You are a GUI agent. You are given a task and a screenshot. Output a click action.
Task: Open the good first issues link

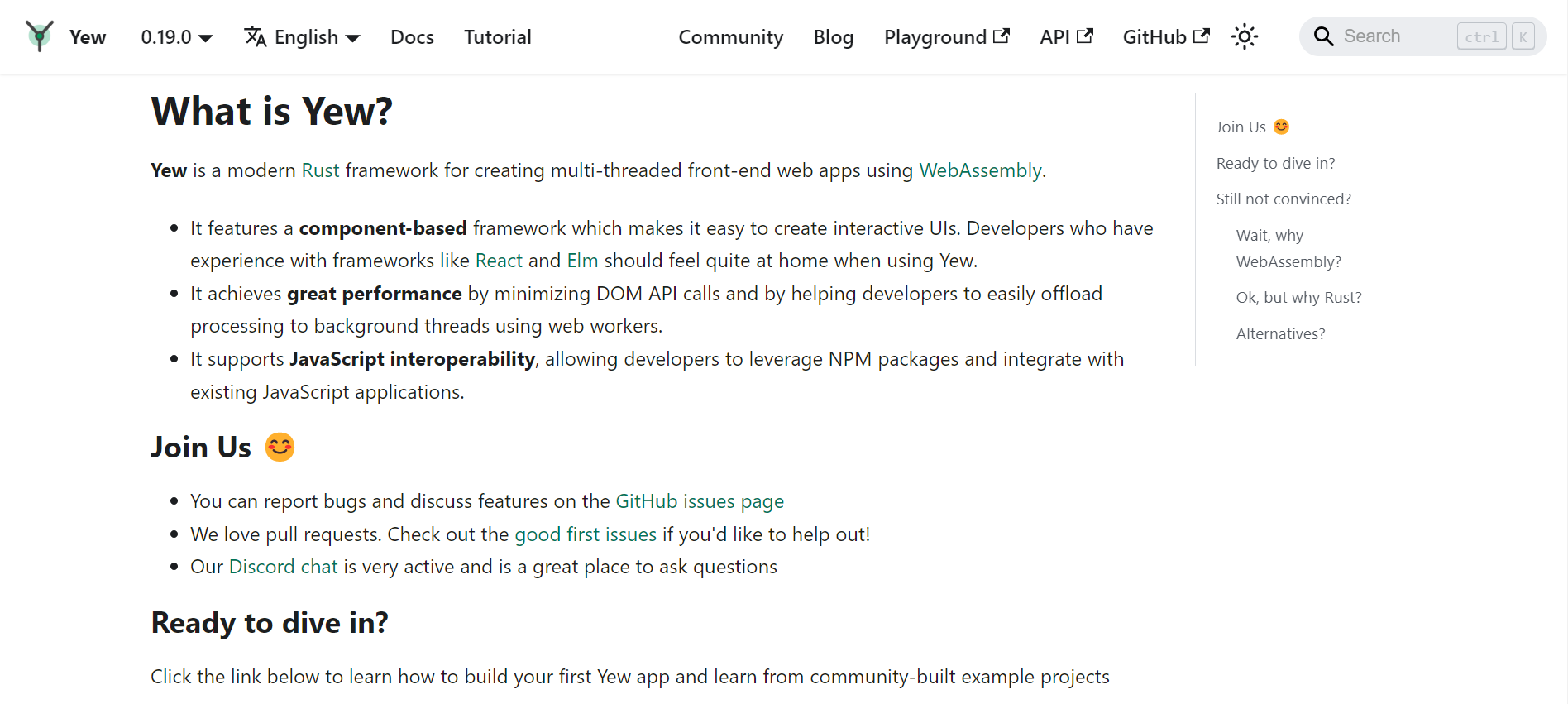tap(586, 534)
